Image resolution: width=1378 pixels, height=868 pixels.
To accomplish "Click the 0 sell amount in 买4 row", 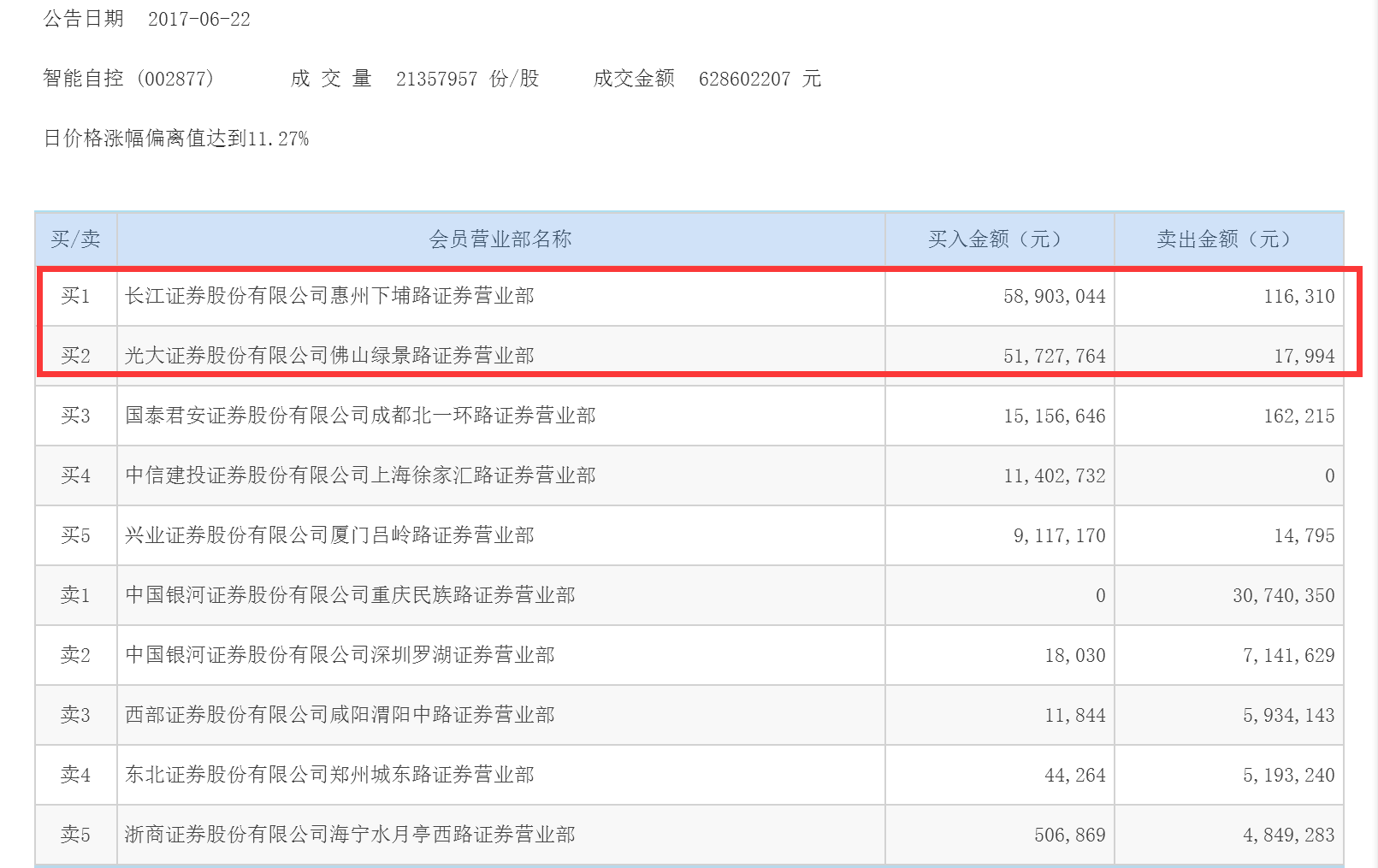I will [x=1329, y=475].
